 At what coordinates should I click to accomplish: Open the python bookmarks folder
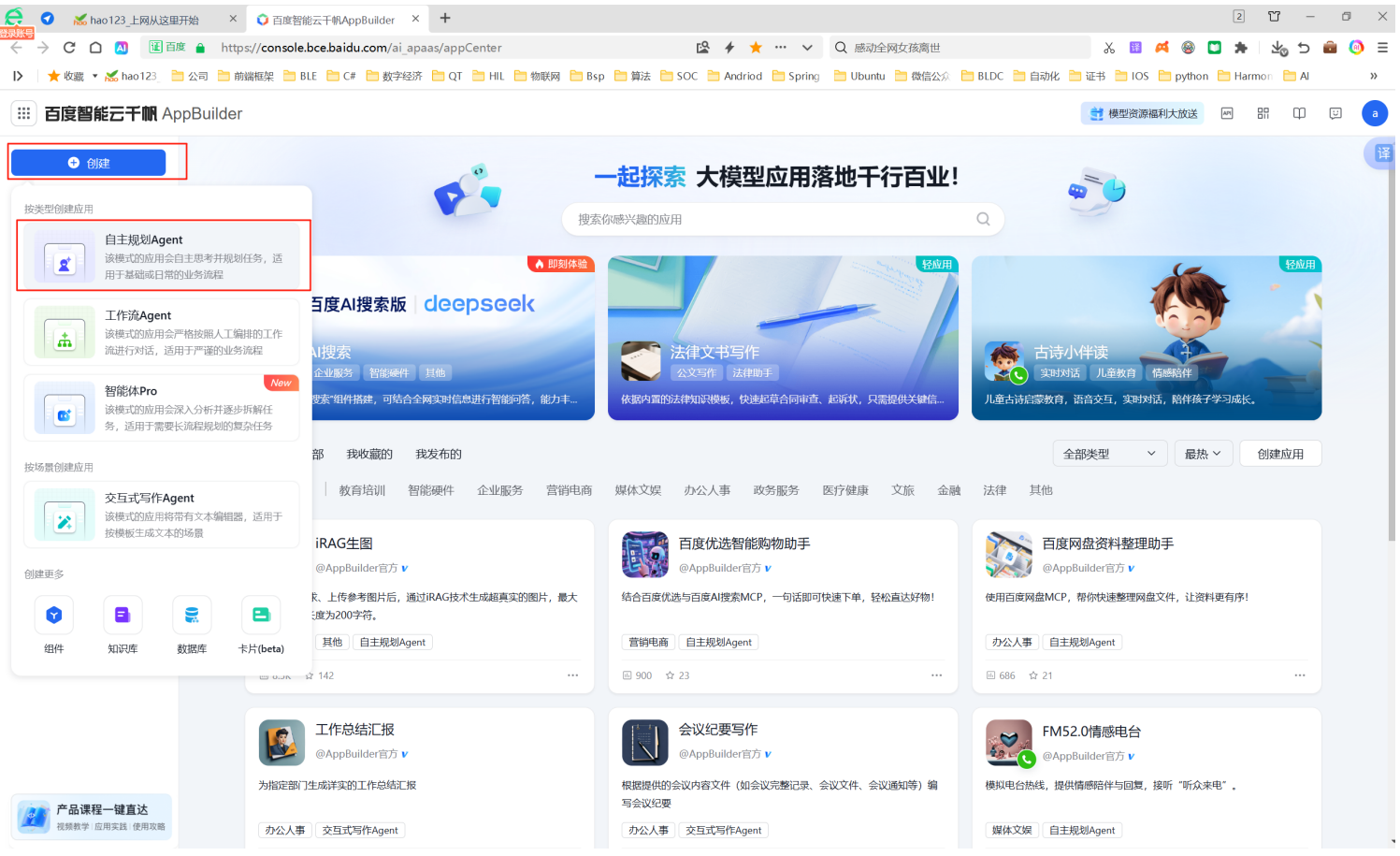click(x=1183, y=76)
